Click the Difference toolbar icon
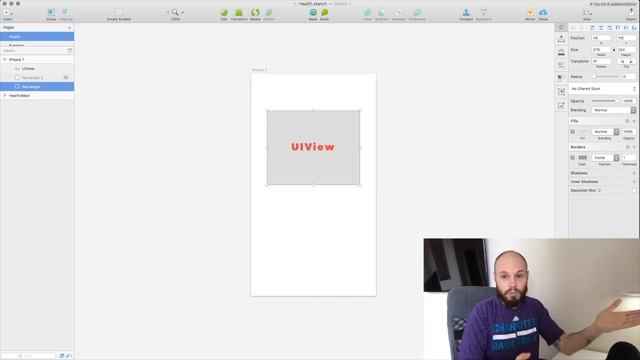This screenshot has width=640, height=360. click(417, 12)
